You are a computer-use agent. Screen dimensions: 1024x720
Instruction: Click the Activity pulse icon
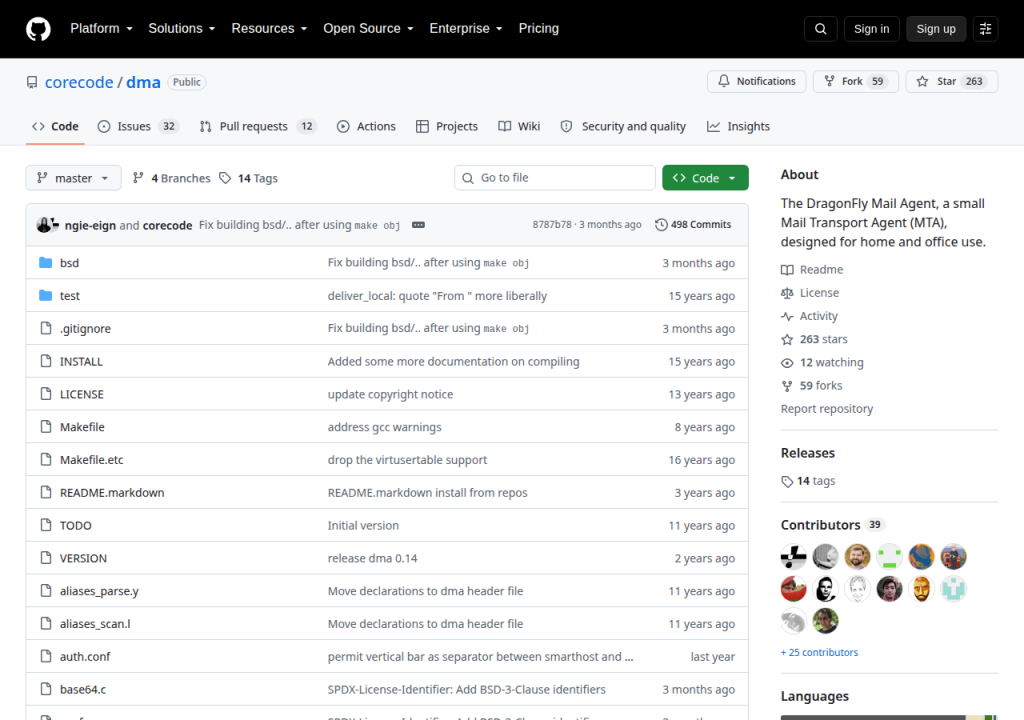click(787, 316)
